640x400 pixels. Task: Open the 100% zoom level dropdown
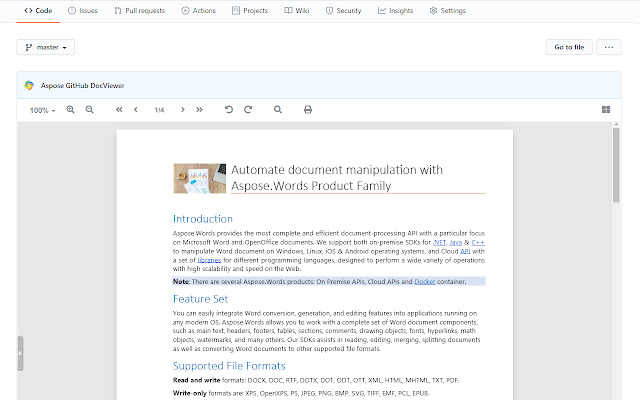tap(42, 110)
